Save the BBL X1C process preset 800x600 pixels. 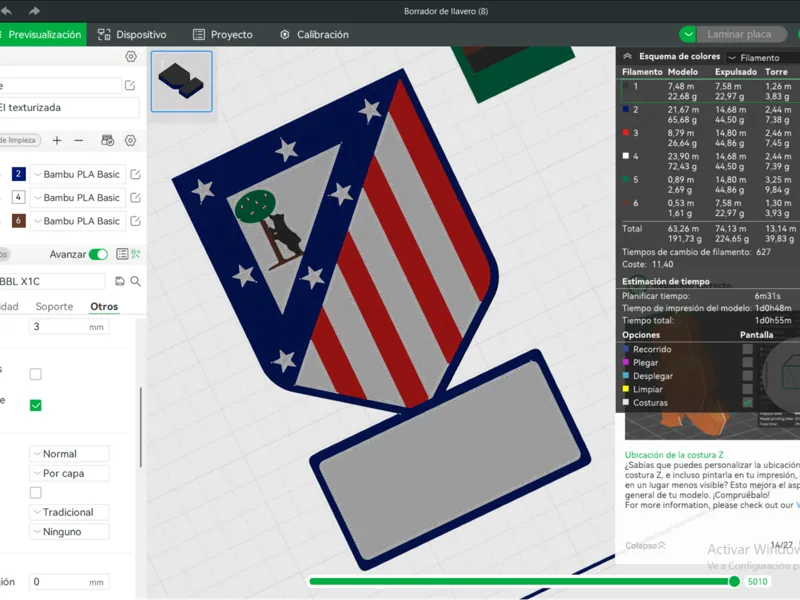coord(120,281)
